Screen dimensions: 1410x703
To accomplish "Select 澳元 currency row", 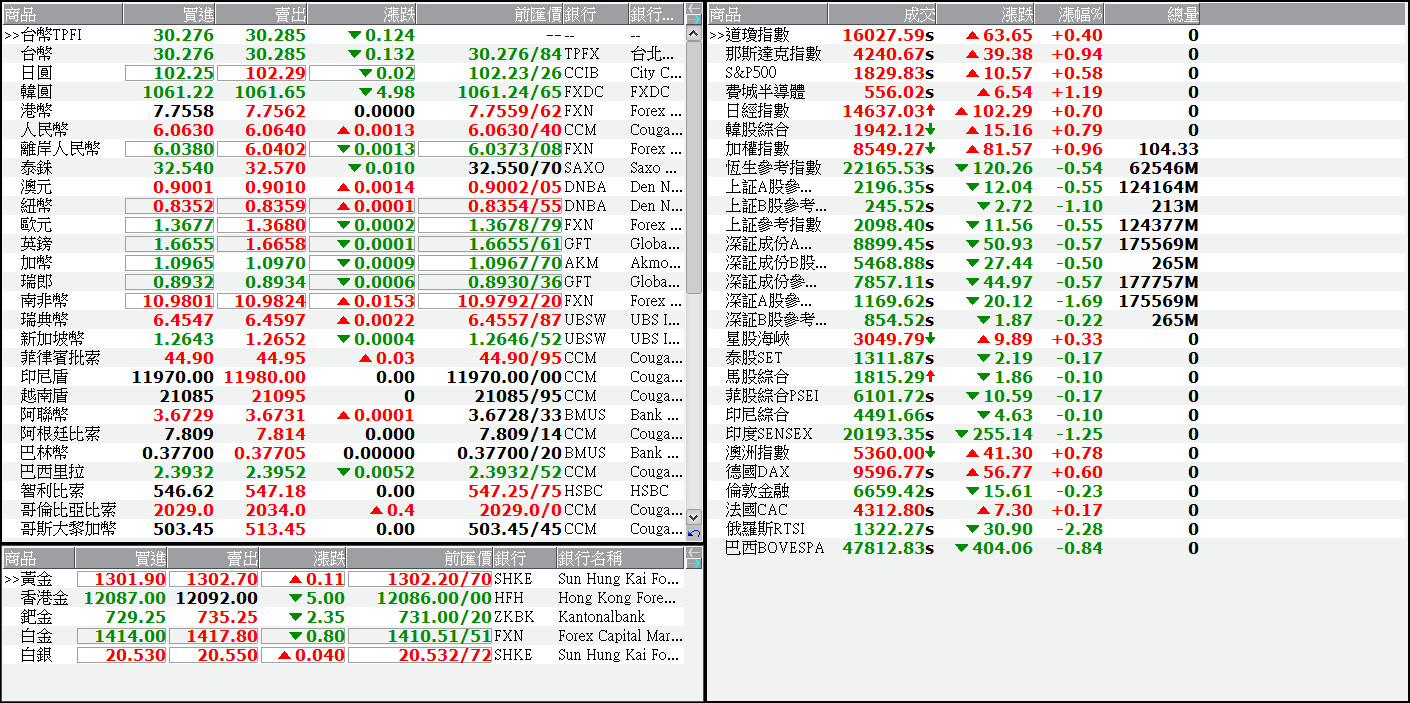I will click(343, 187).
